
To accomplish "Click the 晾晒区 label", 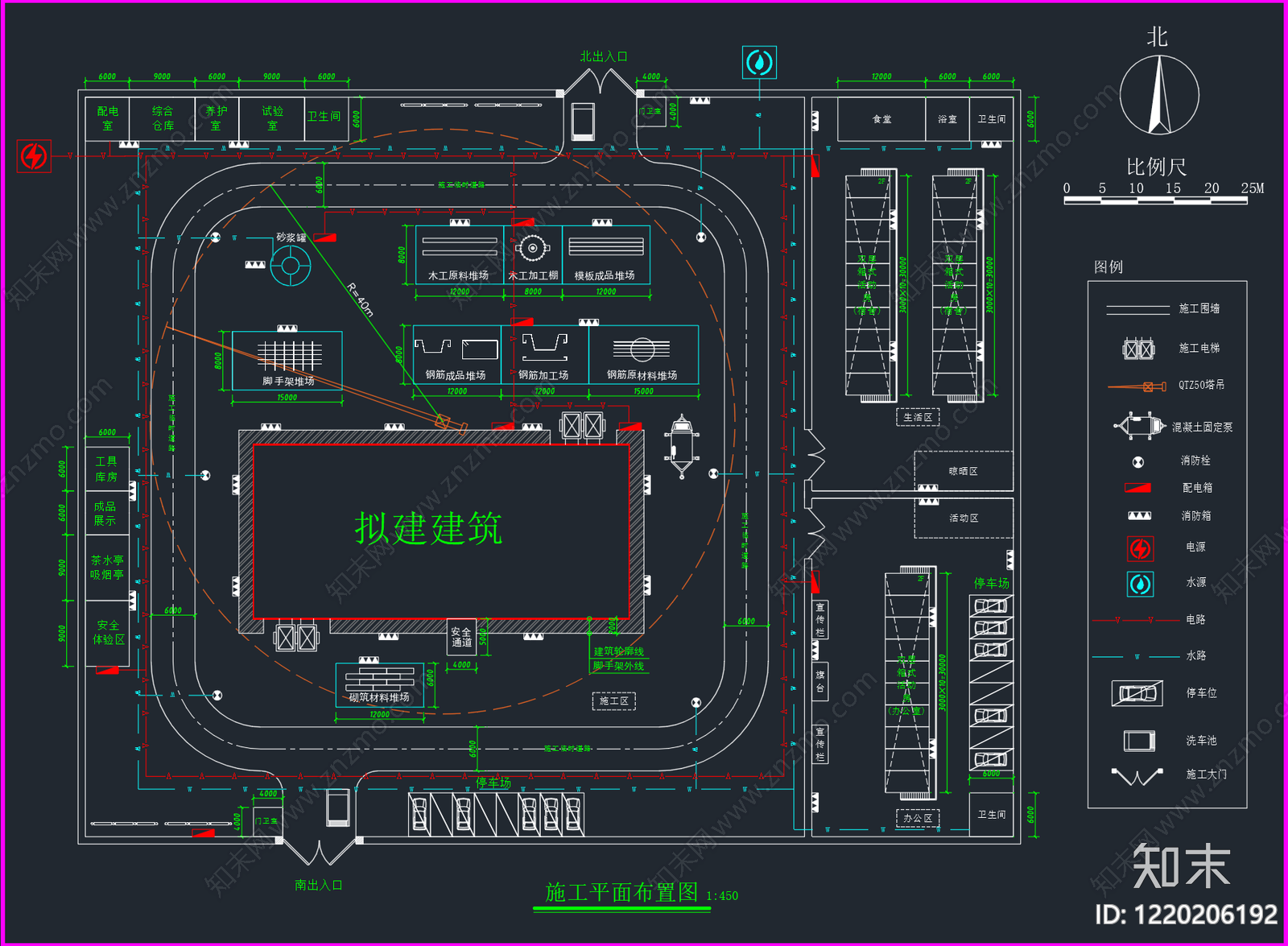I will tap(963, 471).
